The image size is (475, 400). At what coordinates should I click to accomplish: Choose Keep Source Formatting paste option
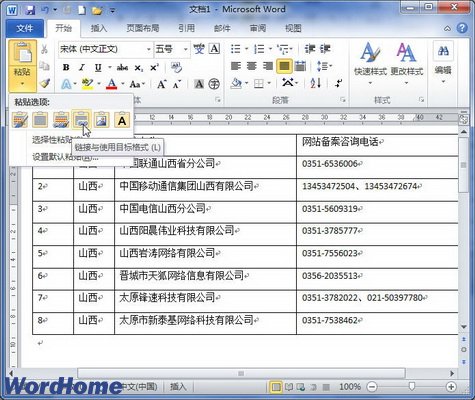[20, 120]
